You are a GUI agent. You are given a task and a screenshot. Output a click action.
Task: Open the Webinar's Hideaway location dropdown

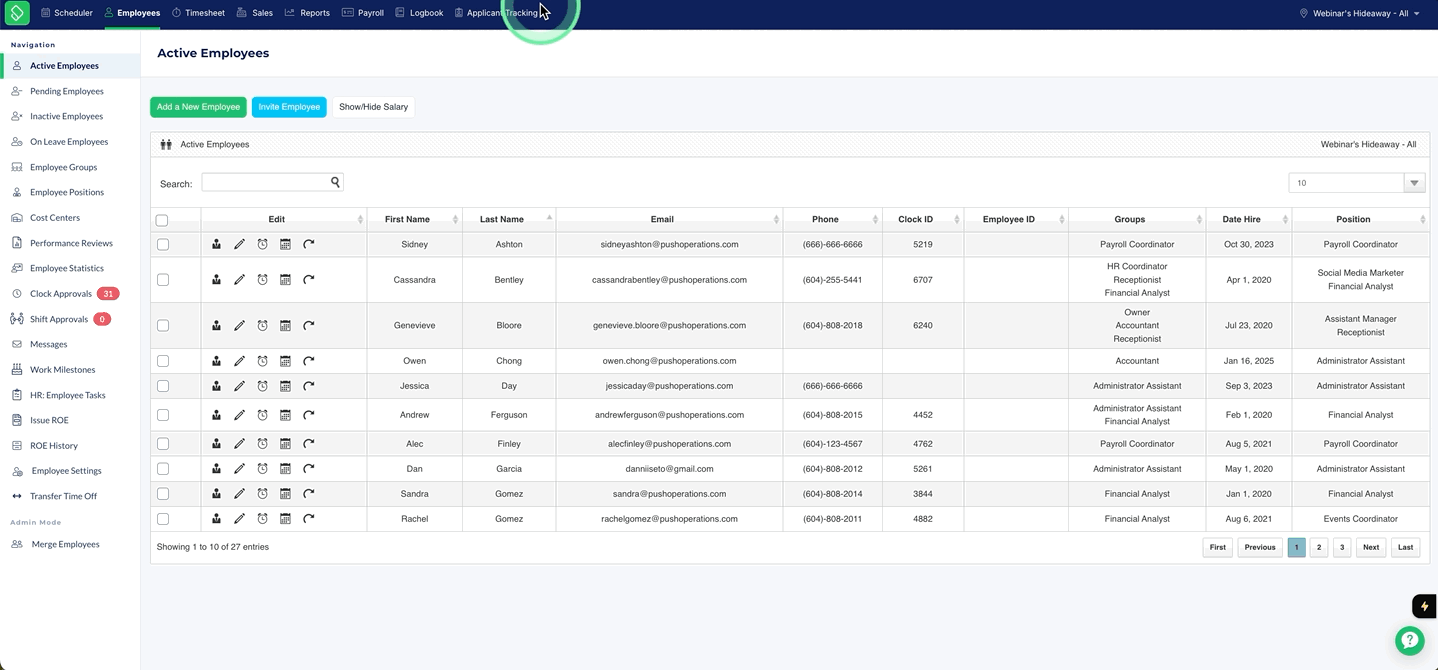click(x=1360, y=14)
